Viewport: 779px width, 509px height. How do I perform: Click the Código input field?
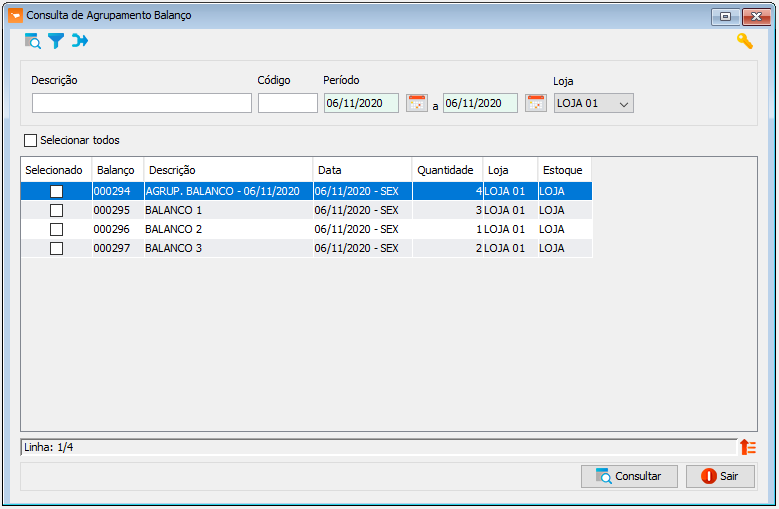coord(287,103)
